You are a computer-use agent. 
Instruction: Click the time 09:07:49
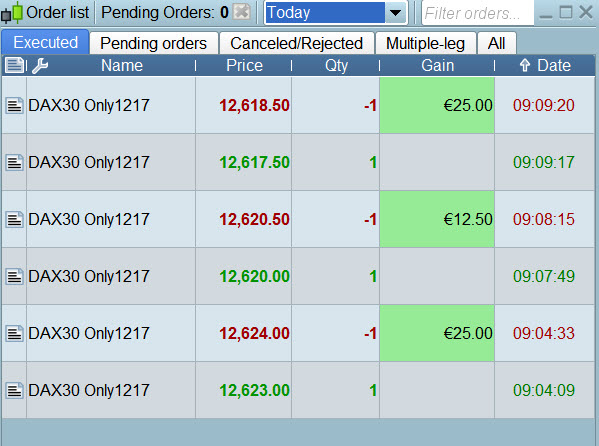point(544,276)
